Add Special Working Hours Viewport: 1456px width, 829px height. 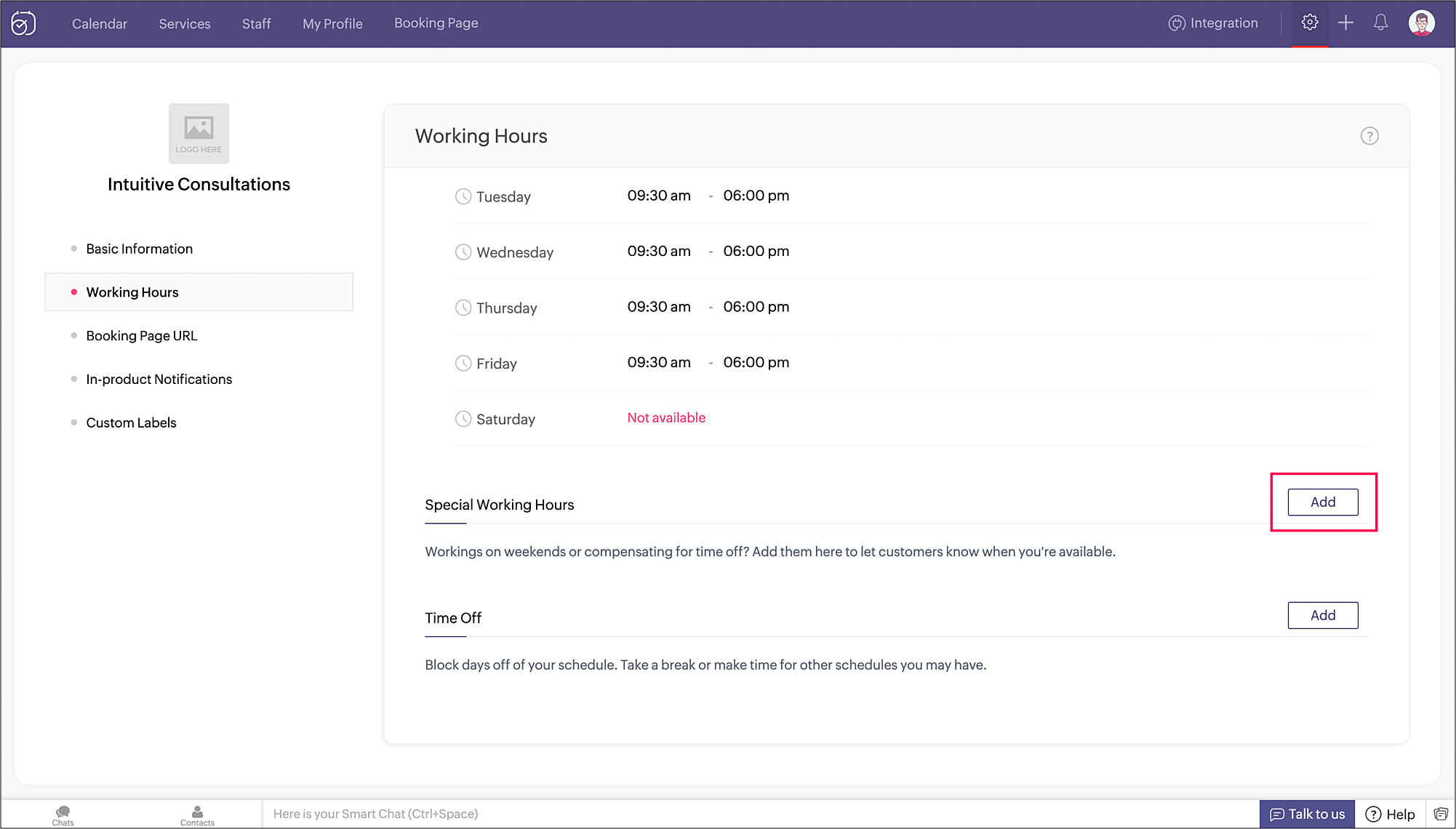pyautogui.click(x=1322, y=502)
